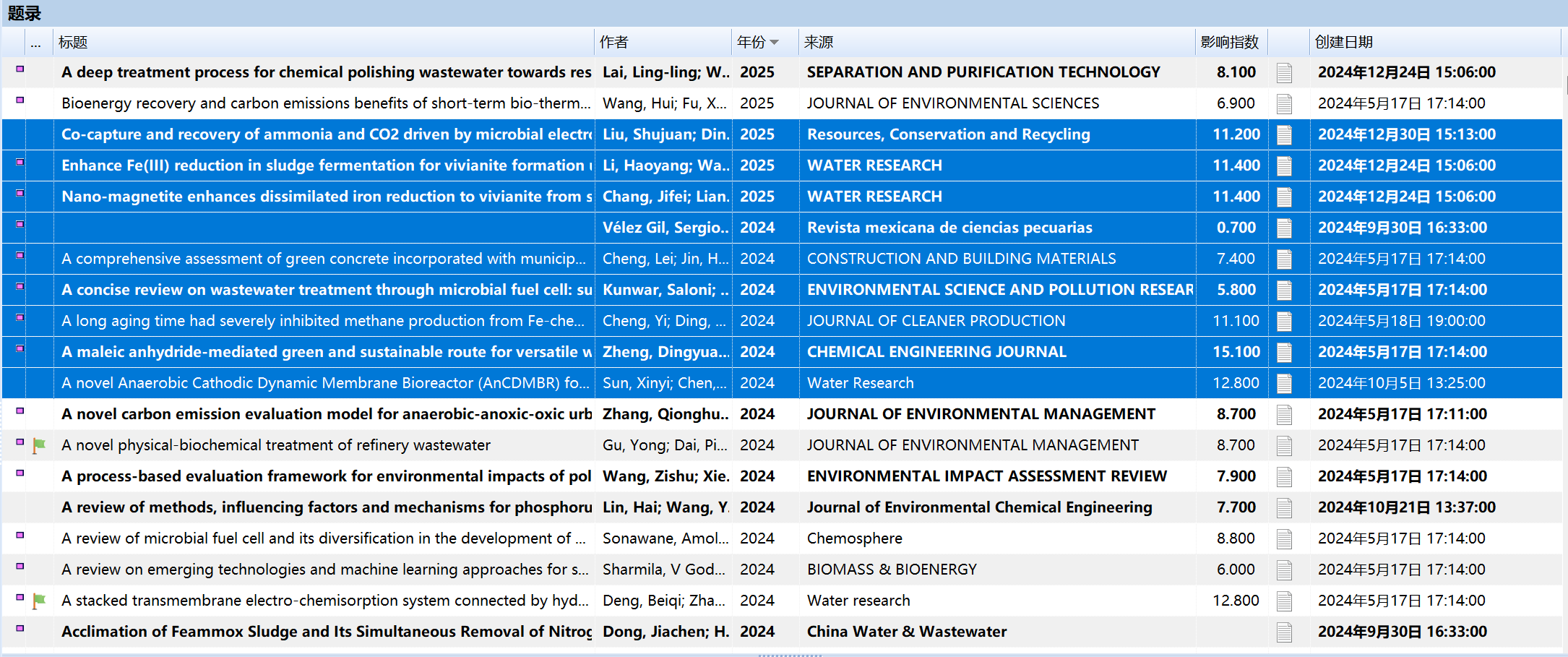Click green flag on refinery wastewater row

[x=39, y=446]
